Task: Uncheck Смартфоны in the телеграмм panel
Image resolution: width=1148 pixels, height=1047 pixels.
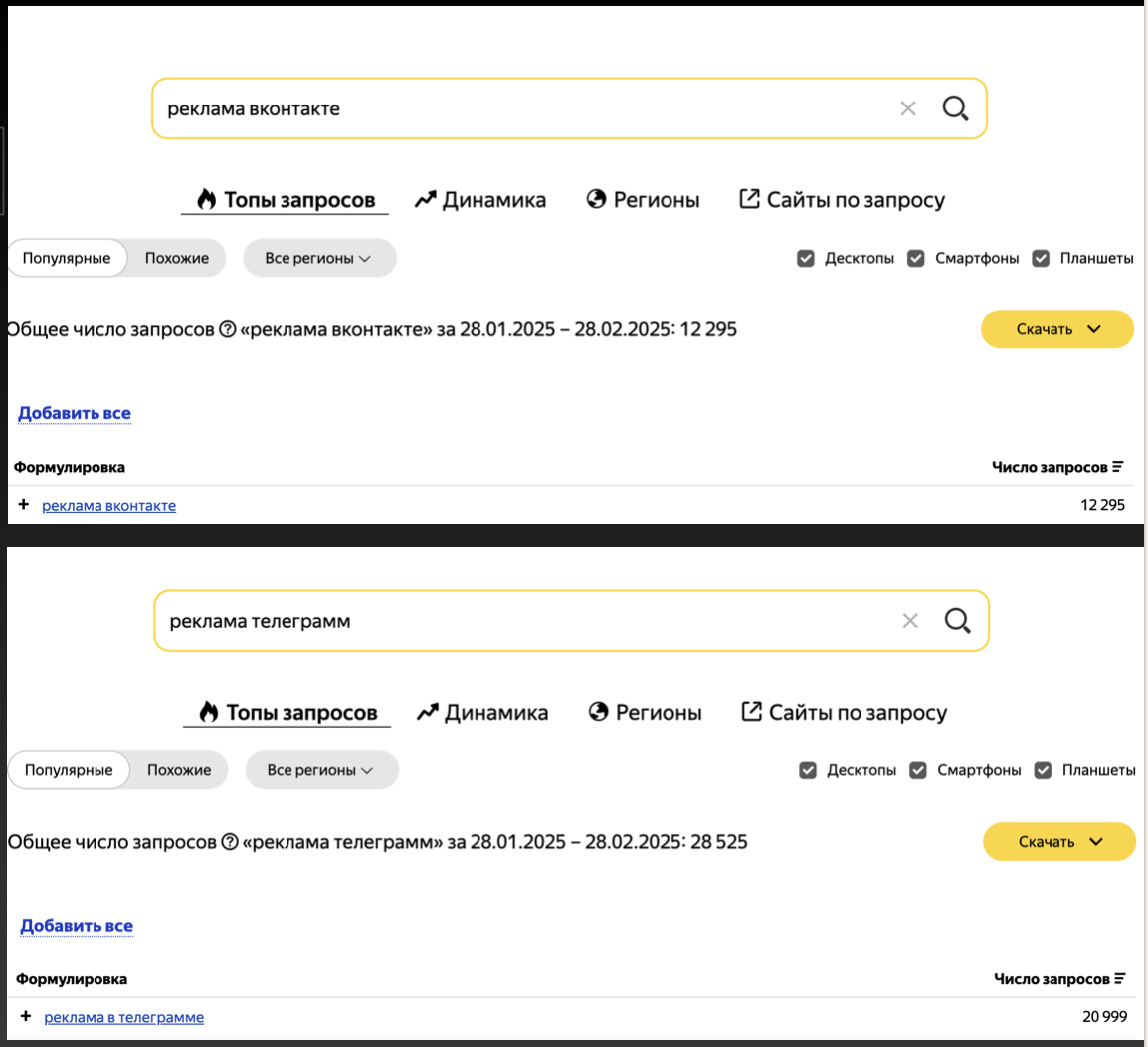Action: (918, 770)
